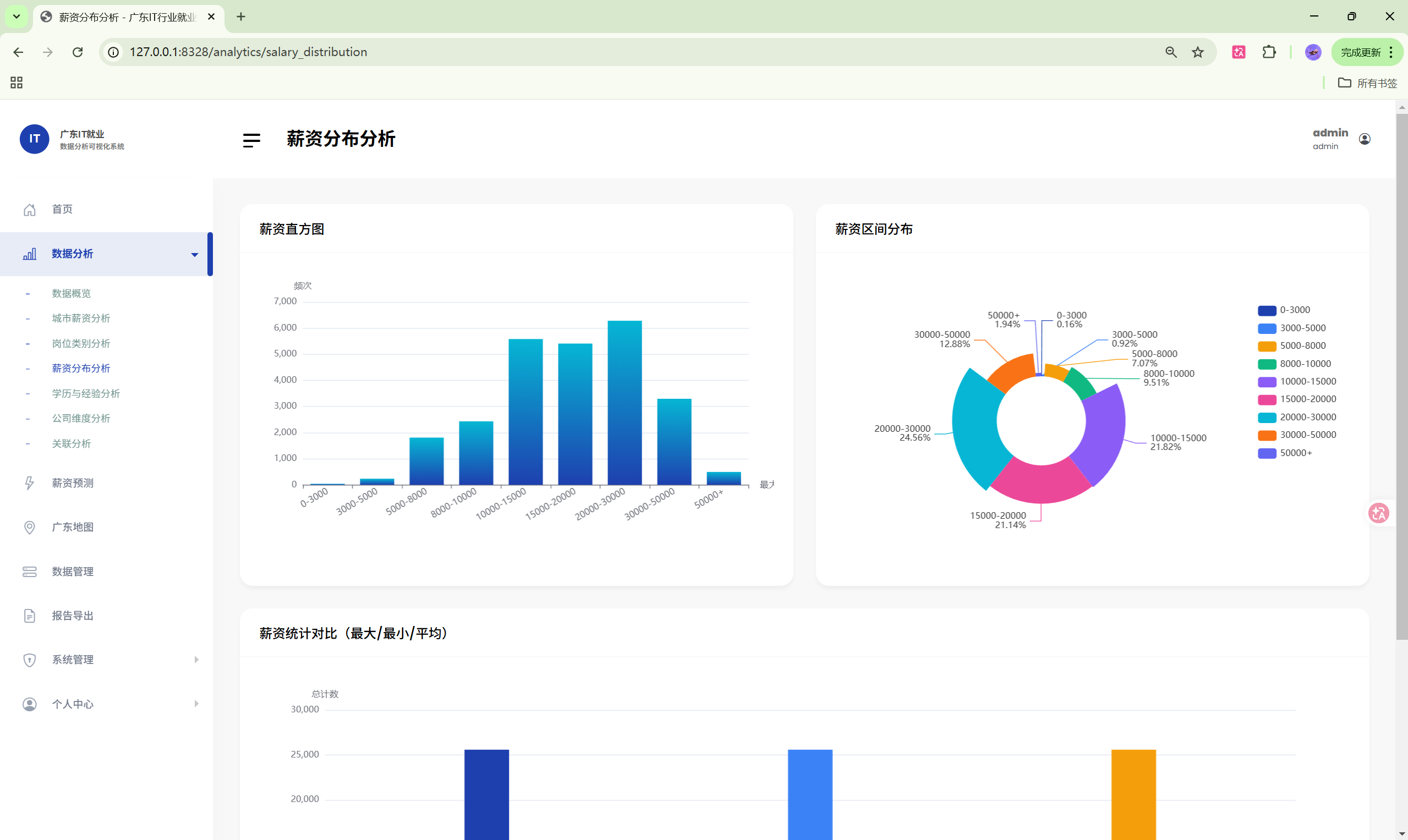The height and width of the screenshot is (840, 1408).
Task: Click the 完成更新 browser button
Action: pos(1361,52)
